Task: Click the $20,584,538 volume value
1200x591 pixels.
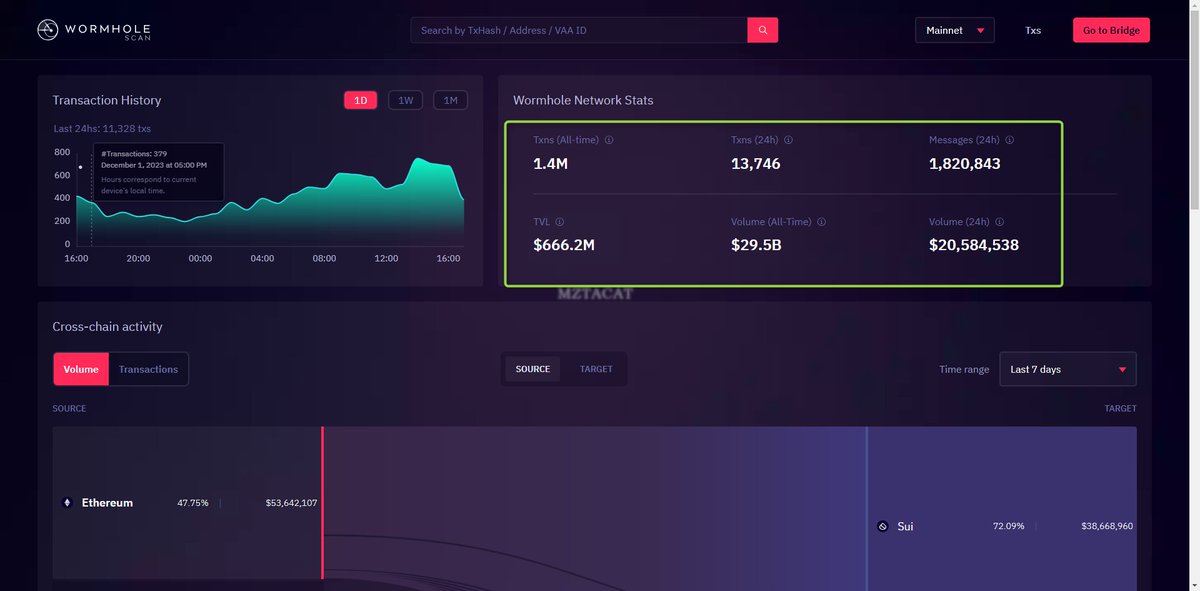Action: point(974,244)
